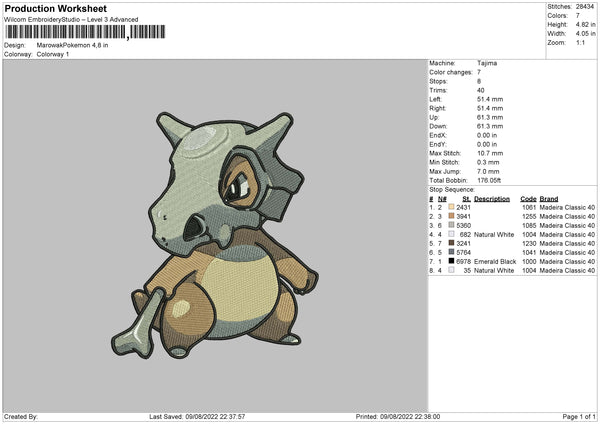Select the 'EndY:' label
600x424 pixels.
[437, 144]
